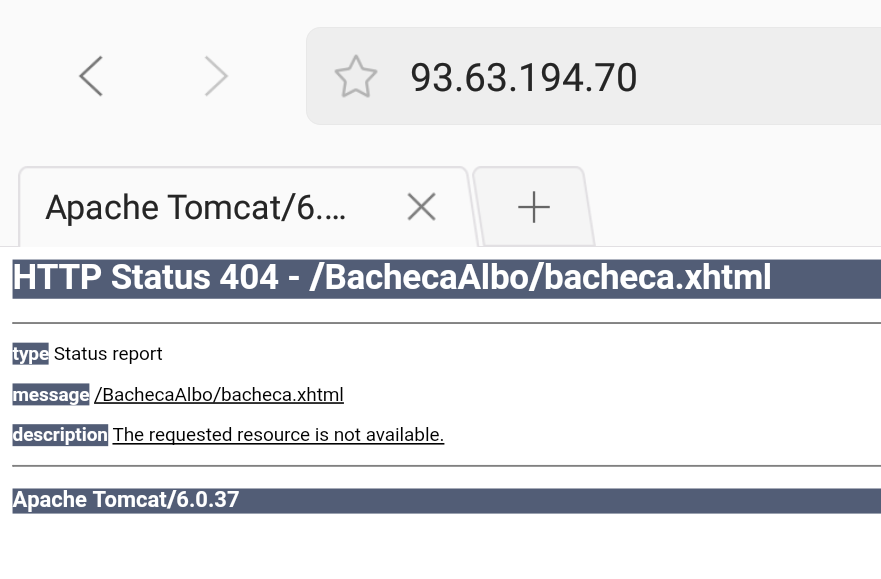881x579 pixels.
Task: Click 'The requested resource is not available.'
Action: 278,435
